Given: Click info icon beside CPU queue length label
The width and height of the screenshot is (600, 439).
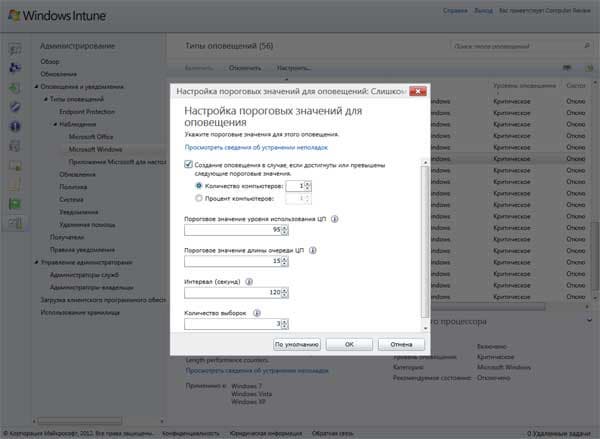Looking at the screenshot, I should 313,250.
